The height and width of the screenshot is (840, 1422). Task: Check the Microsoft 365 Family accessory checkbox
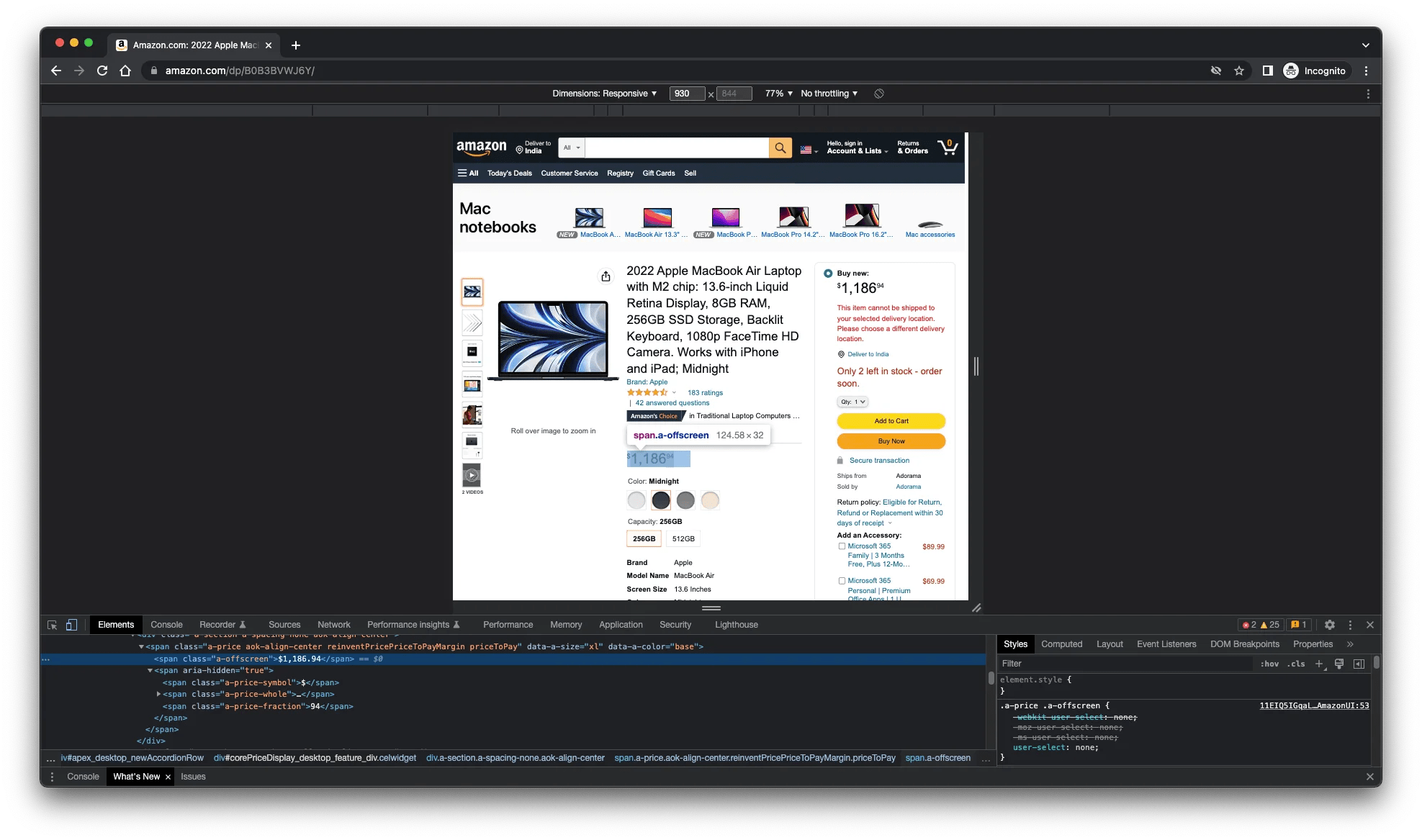click(x=842, y=546)
